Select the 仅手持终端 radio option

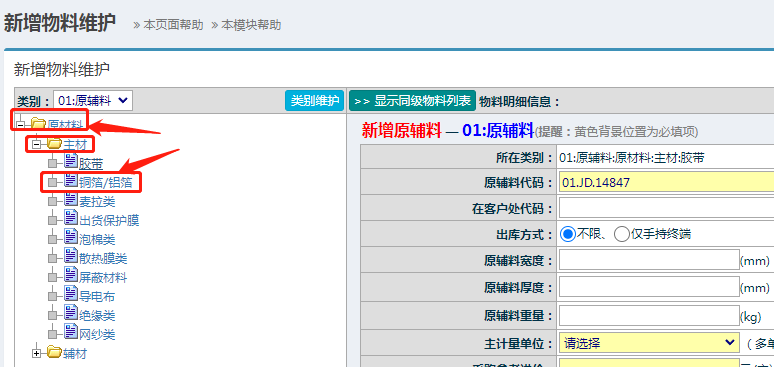(621, 234)
